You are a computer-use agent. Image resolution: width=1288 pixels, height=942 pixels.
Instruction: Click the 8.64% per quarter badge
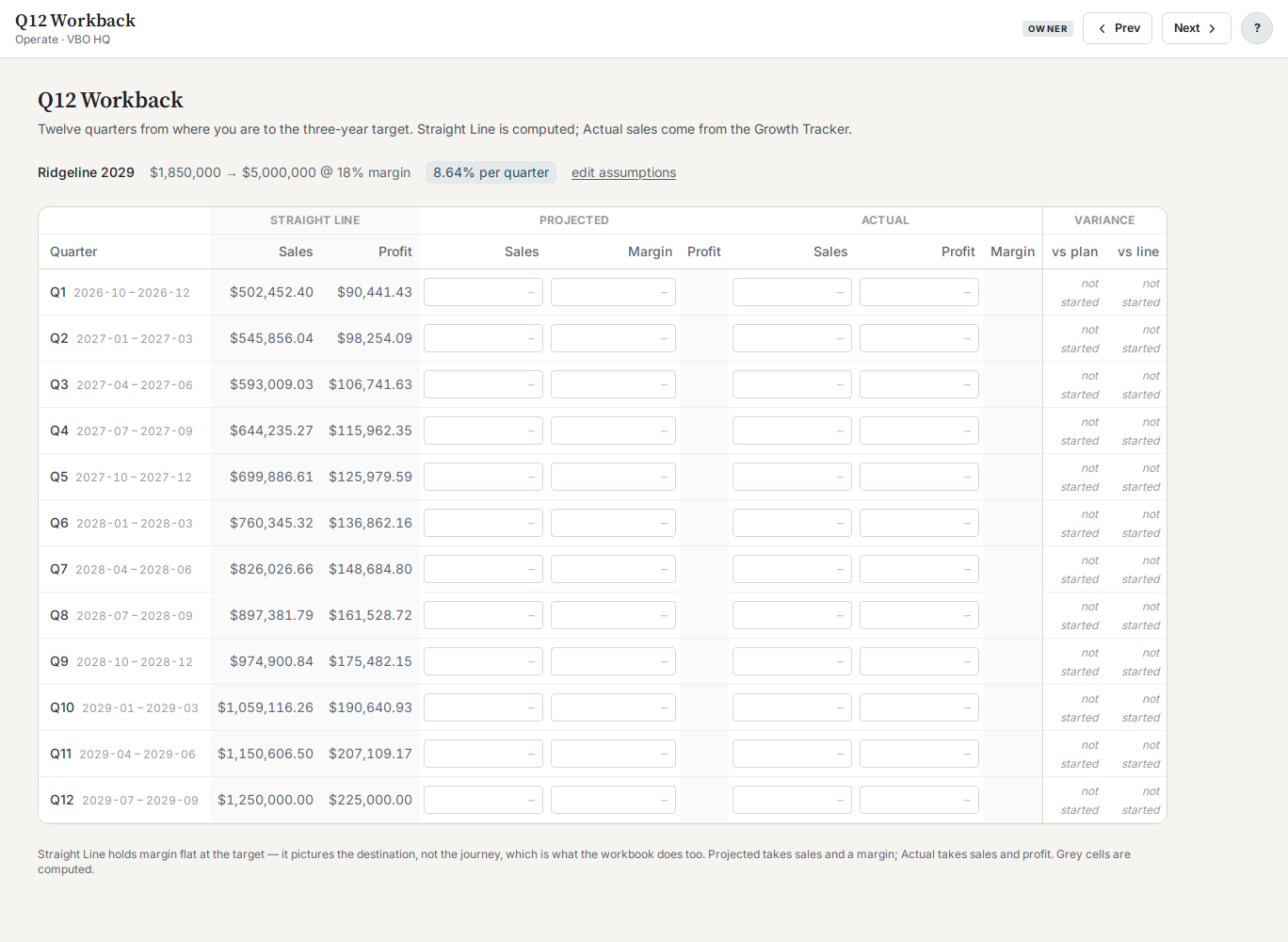(x=491, y=172)
